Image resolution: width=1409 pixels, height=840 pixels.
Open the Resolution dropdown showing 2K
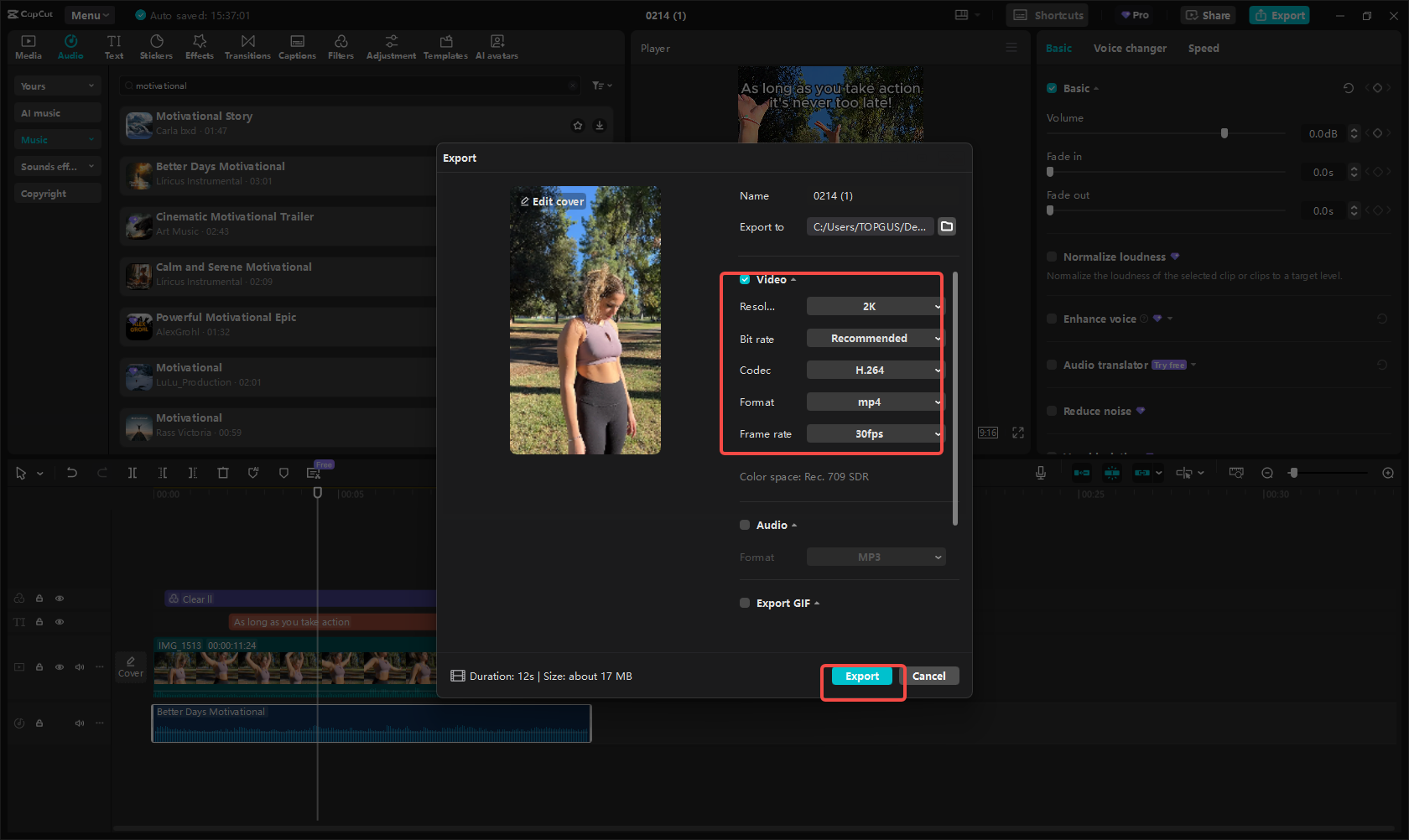coord(874,307)
